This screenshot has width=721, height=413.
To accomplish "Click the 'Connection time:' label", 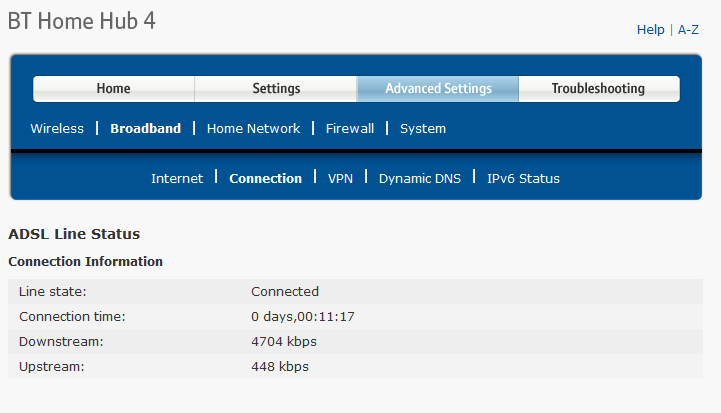I will 72,316.
